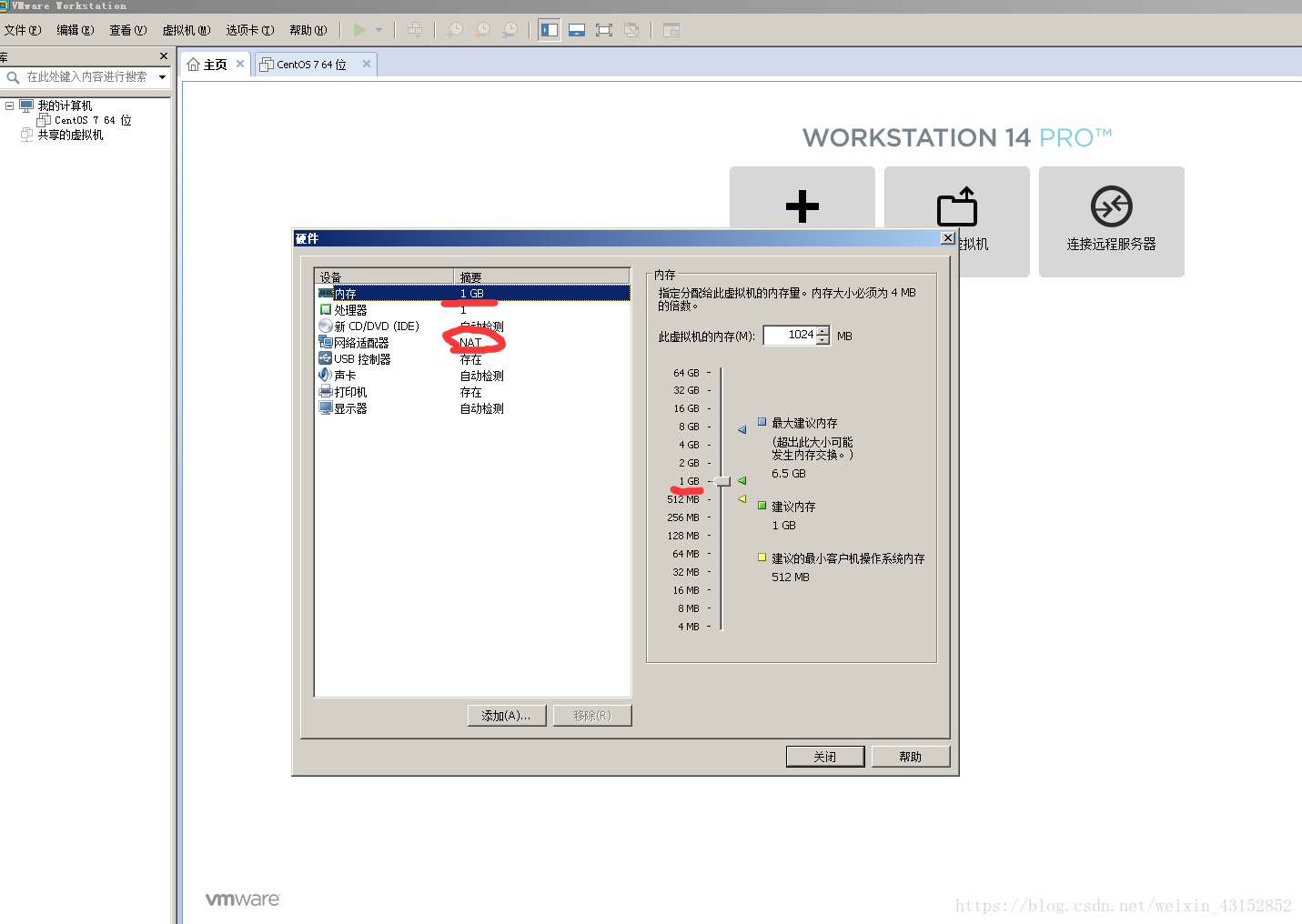1302x924 pixels.
Task: Select the 网络适配器 device row
Action: (x=472, y=343)
